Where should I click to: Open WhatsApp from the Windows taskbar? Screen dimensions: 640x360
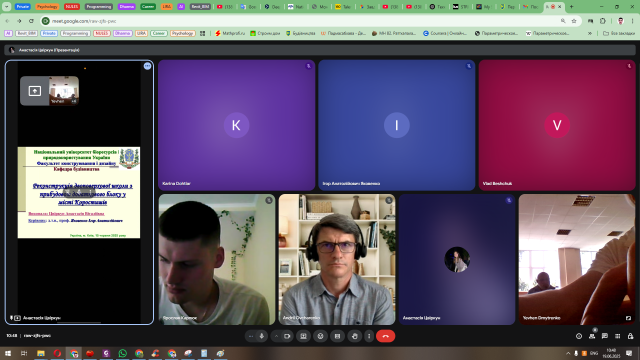pos(122,353)
